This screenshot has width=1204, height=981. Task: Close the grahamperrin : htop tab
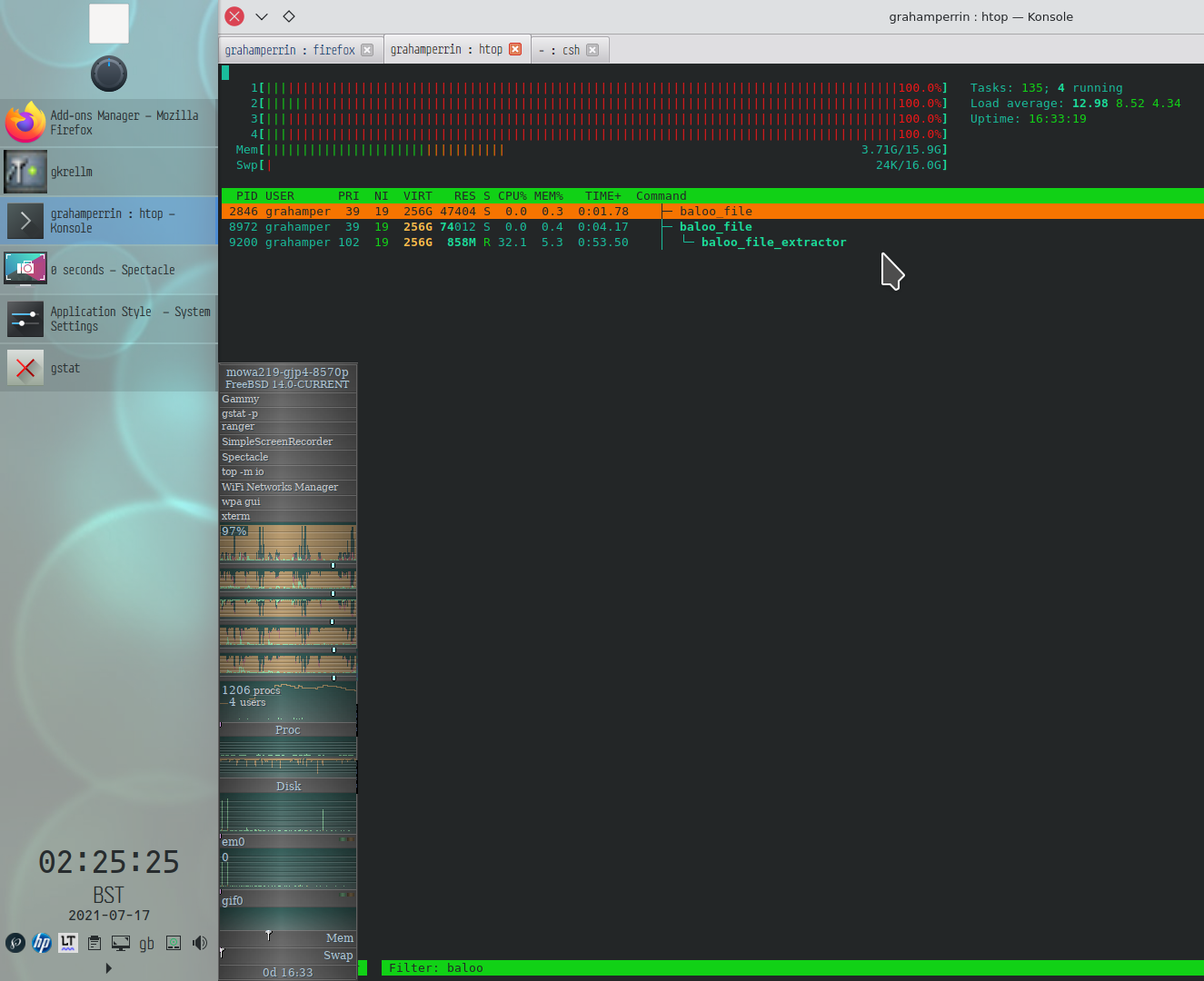tap(515, 49)
